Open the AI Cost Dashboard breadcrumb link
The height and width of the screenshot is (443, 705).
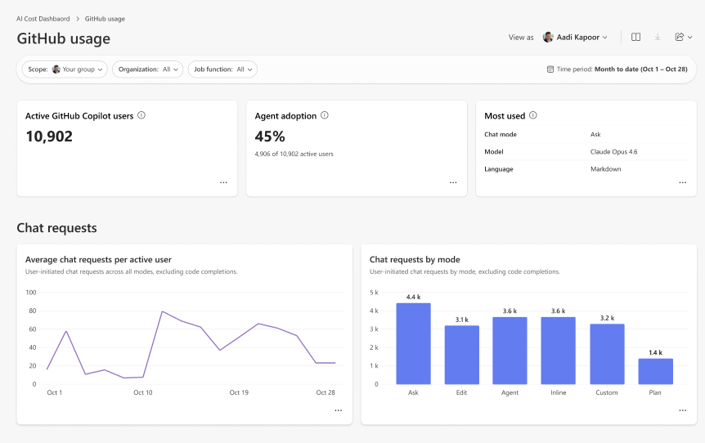point(43,19)
